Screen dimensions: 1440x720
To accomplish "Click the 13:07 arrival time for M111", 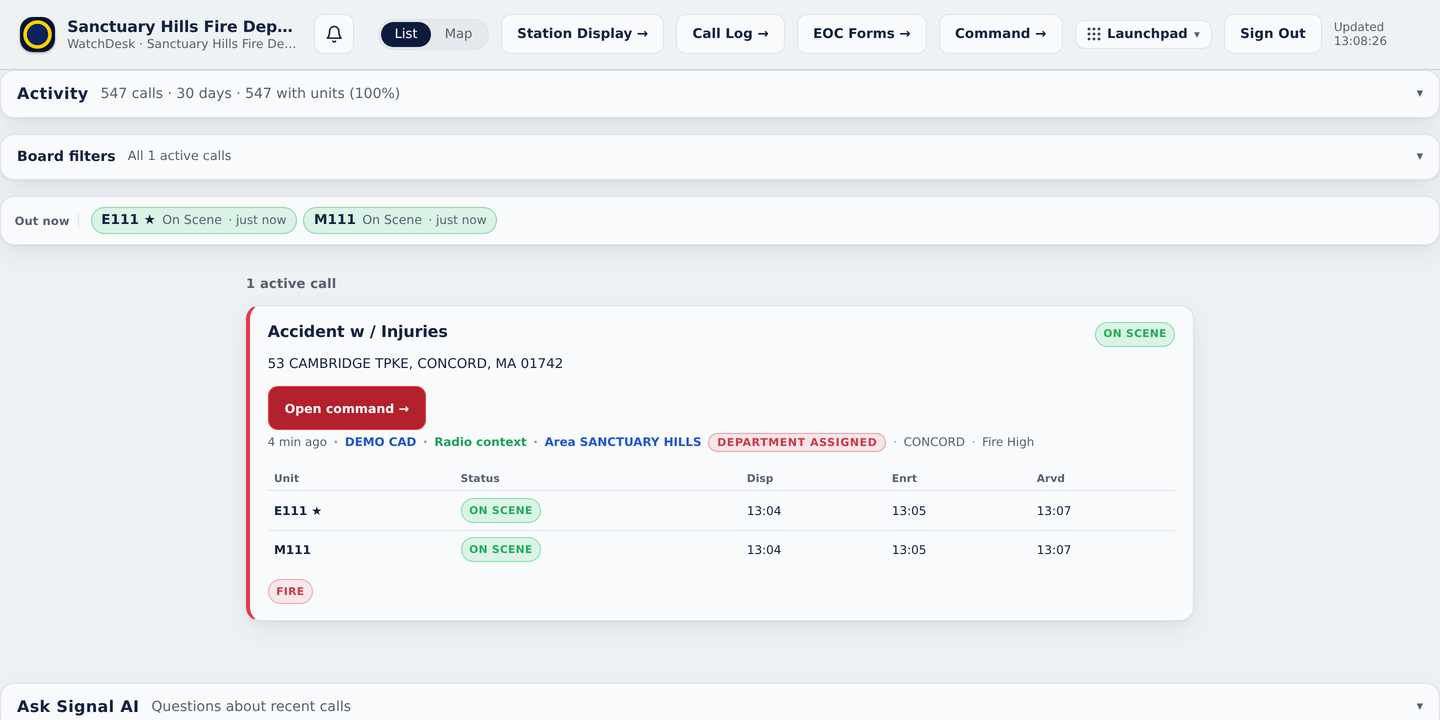I will point(1054,550).
